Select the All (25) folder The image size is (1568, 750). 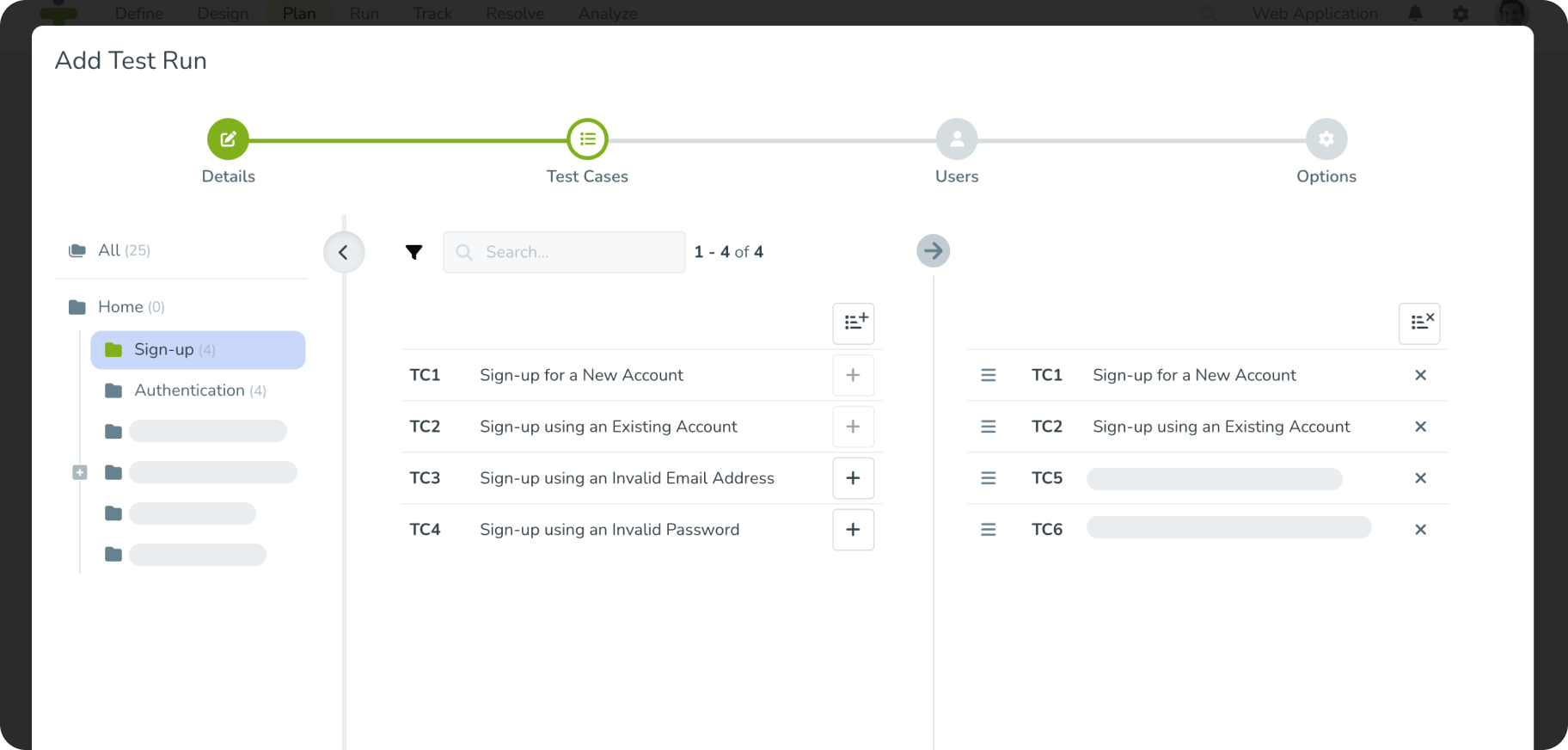tap(109, 250)
